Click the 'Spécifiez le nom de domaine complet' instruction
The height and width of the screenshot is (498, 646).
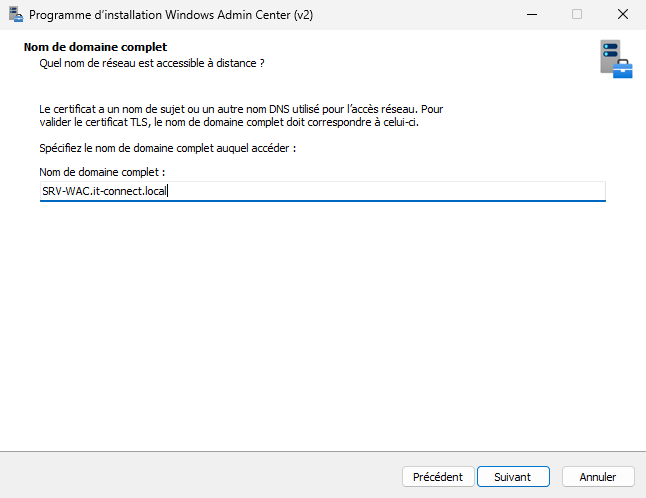click(167, 148)
